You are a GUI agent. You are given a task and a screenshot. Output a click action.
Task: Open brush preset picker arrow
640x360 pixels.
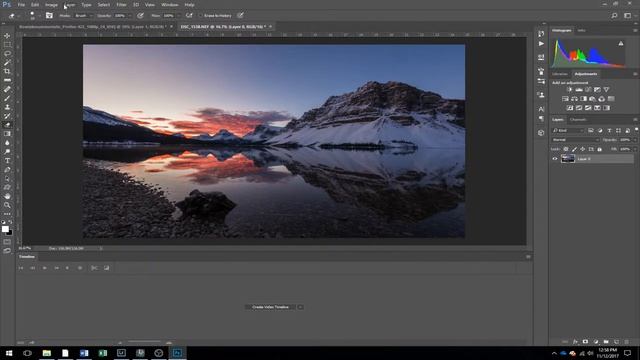(39, 16)
